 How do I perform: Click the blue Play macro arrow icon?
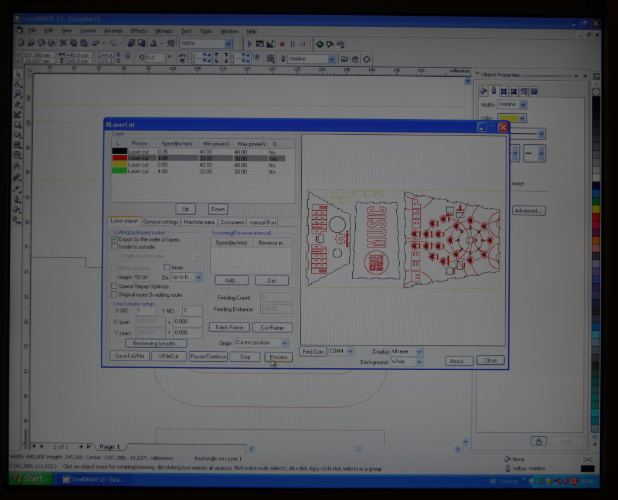click(x=249, y=44)
